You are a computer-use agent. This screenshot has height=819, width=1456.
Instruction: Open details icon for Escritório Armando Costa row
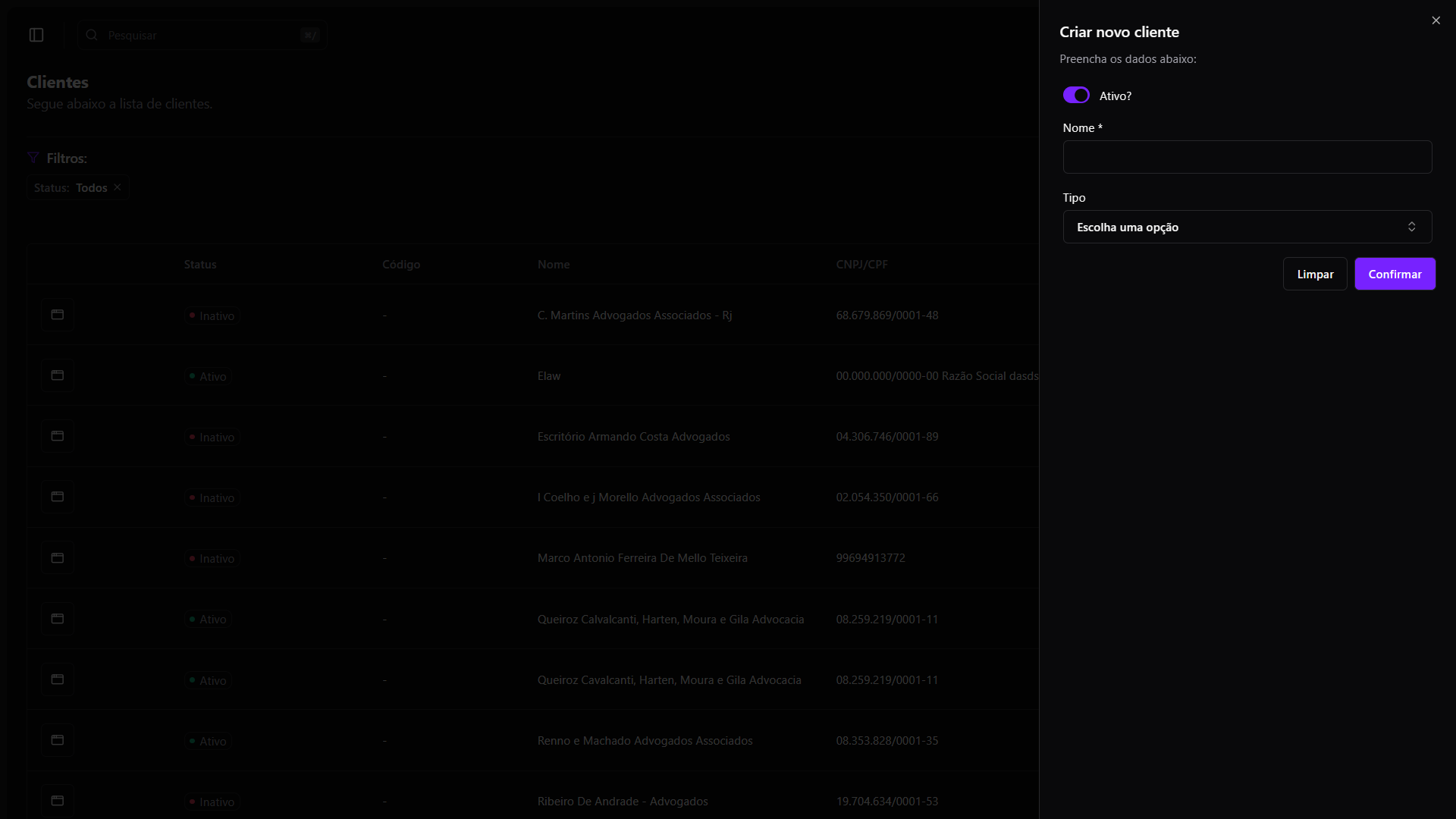click(x=58, y=436)
